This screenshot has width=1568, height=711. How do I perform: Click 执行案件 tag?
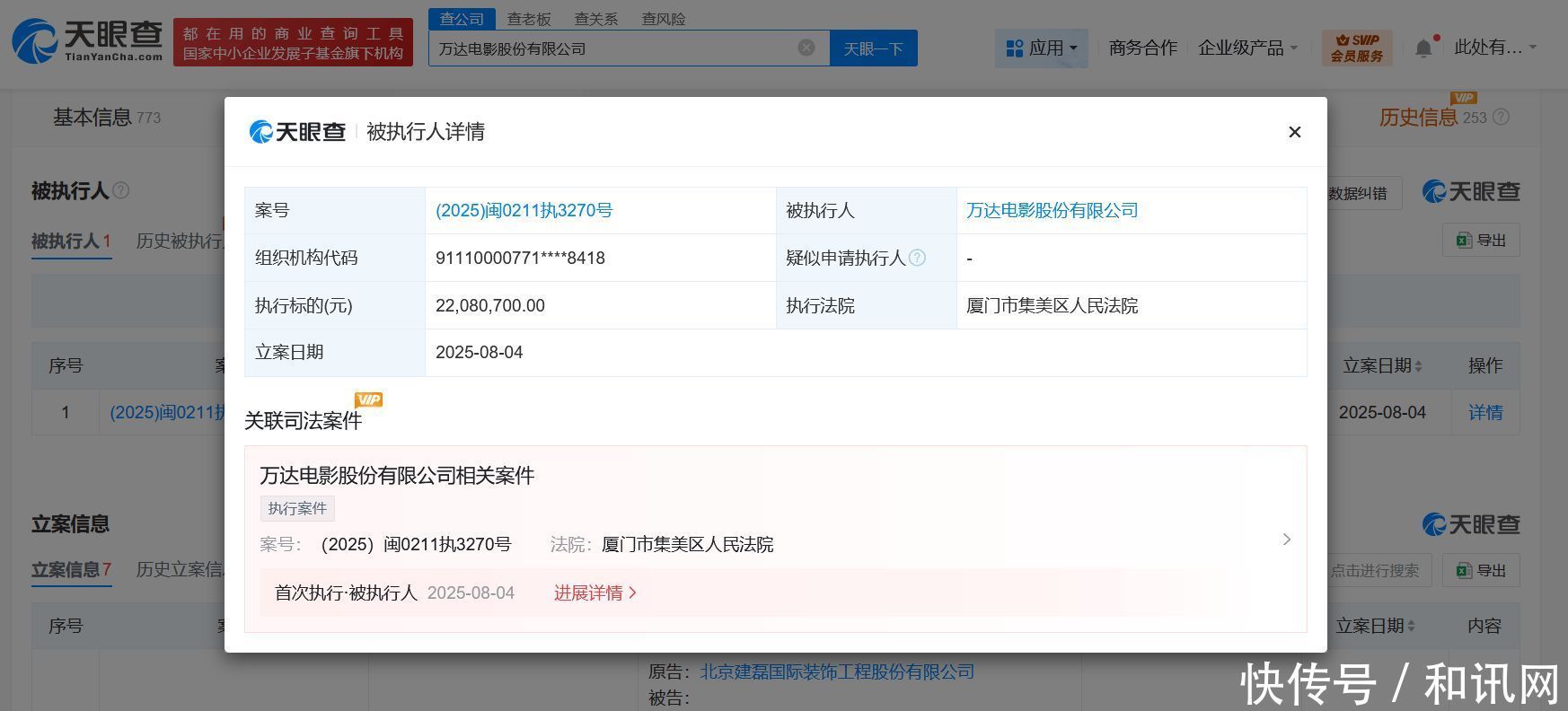[297, 508]
